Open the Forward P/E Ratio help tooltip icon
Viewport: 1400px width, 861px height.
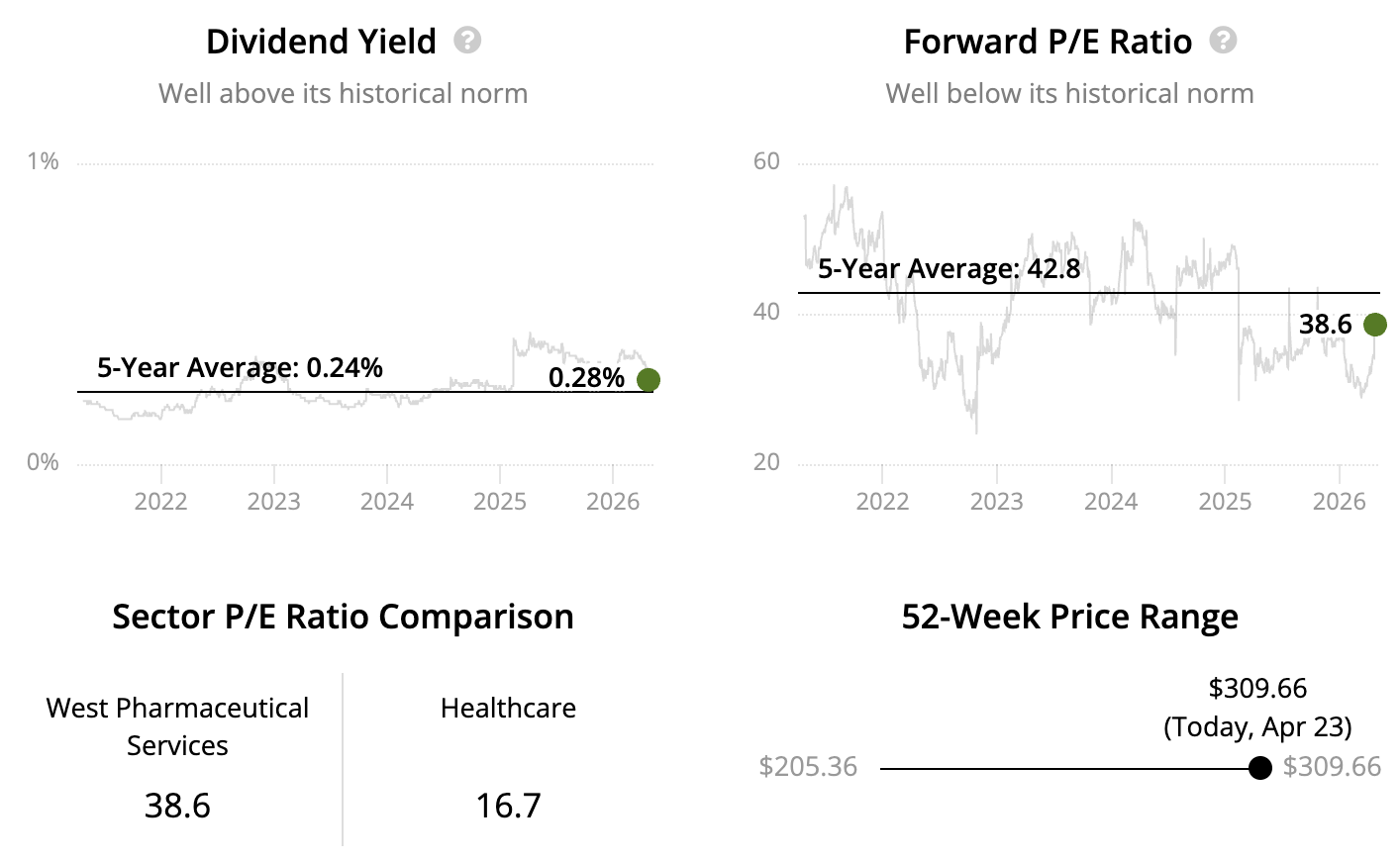click(1224, 41)
